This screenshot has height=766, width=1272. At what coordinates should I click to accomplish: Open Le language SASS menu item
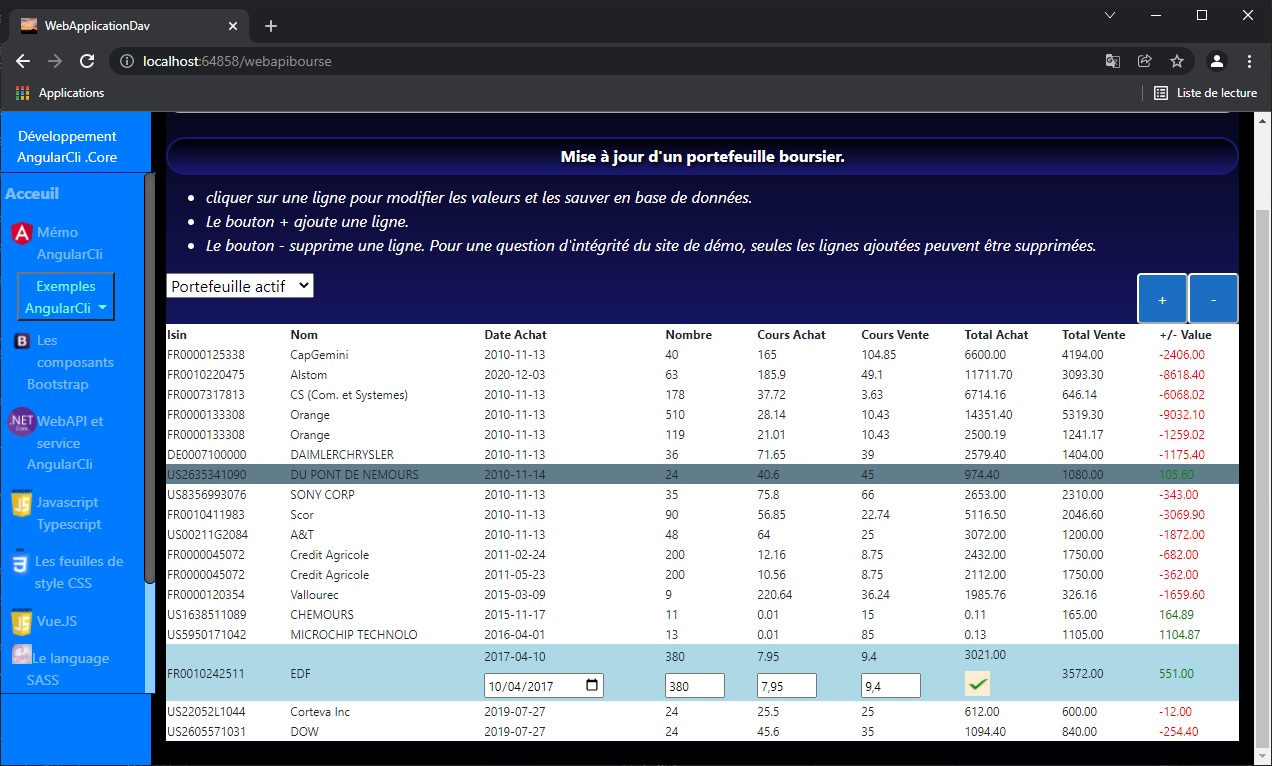click(68, 669)
